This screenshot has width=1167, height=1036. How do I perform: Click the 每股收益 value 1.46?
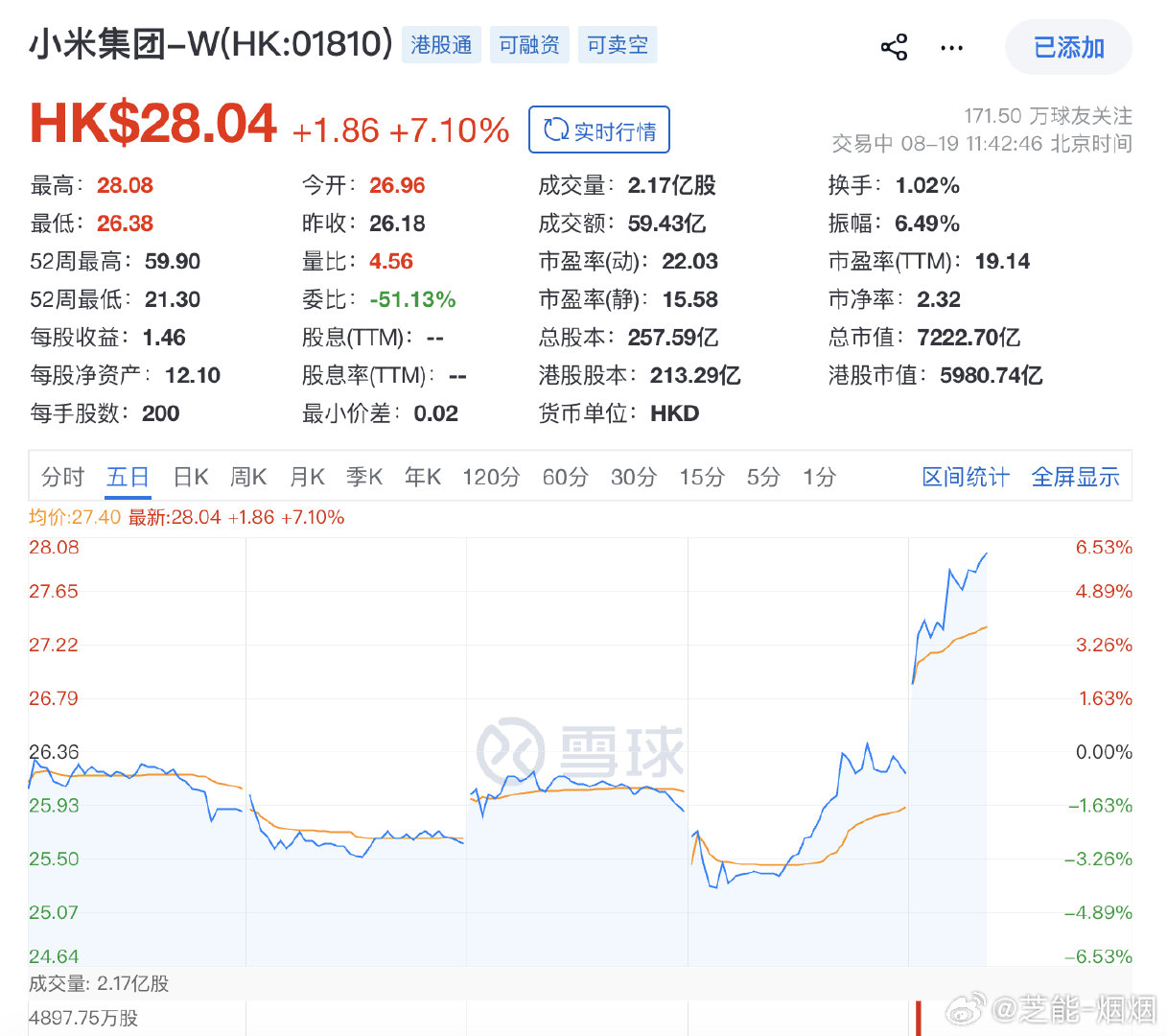[164, 338]
